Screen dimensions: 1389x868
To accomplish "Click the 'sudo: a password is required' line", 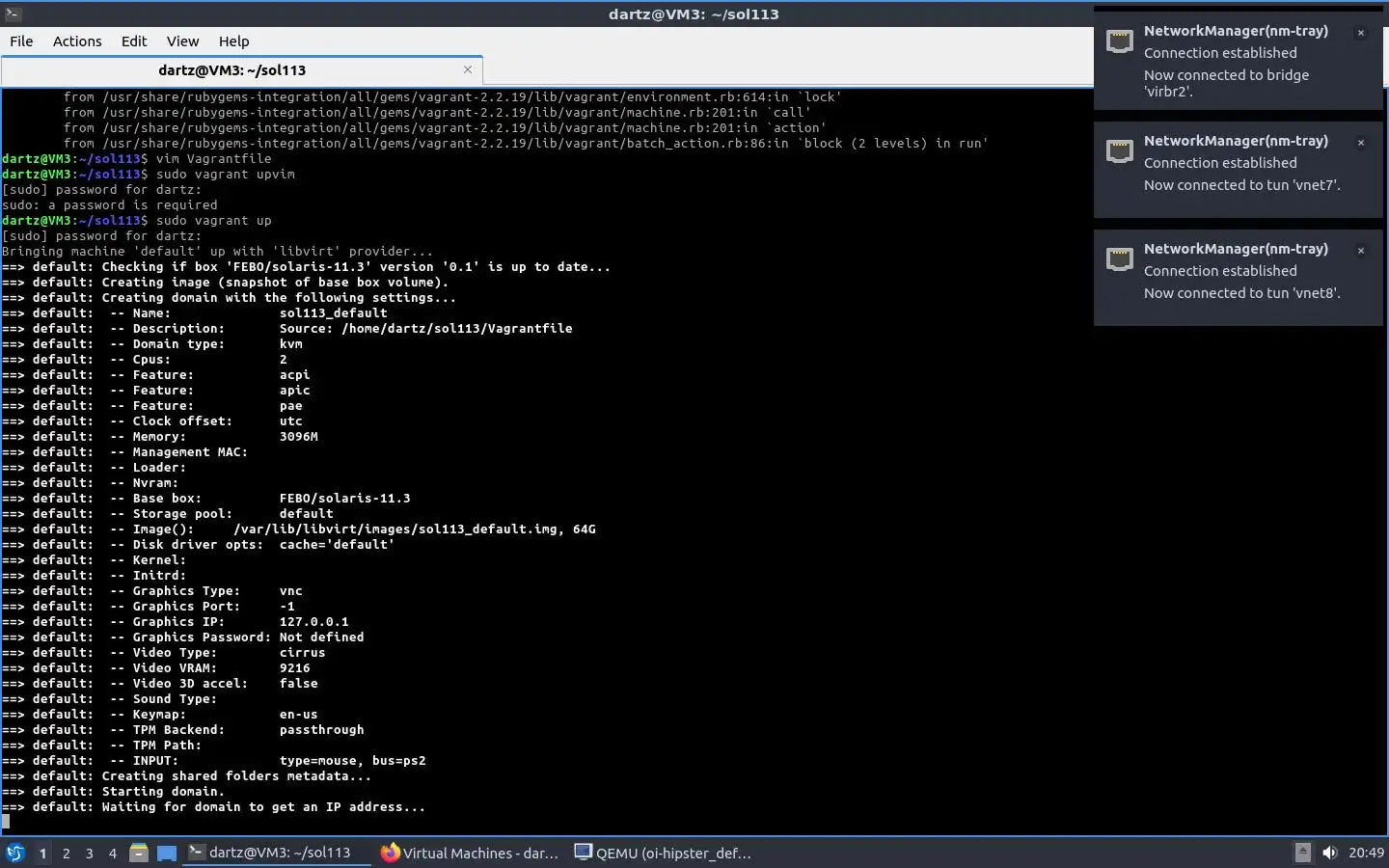I will point(110,205).
